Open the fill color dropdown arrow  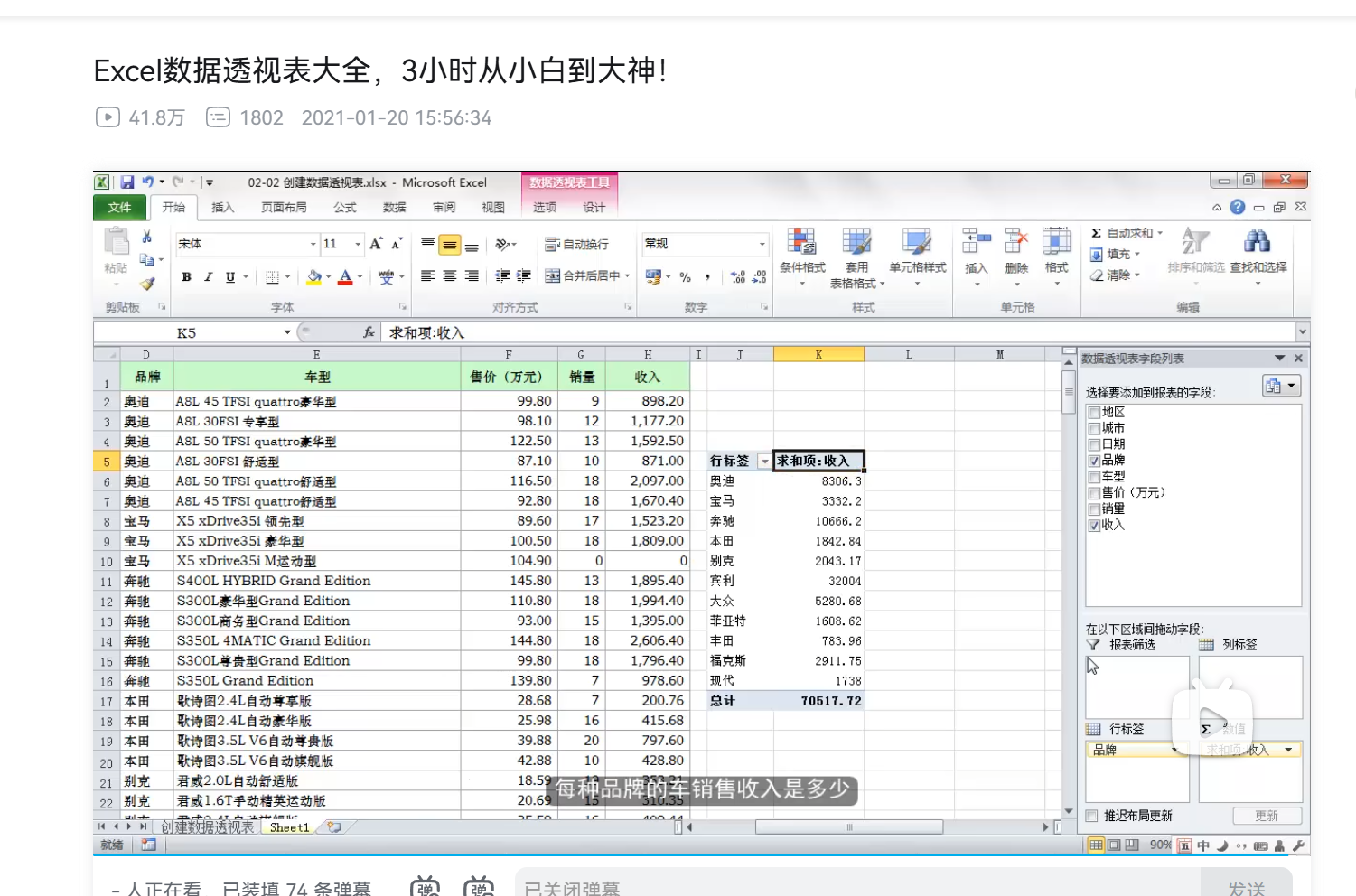click(x=328, y=277)
